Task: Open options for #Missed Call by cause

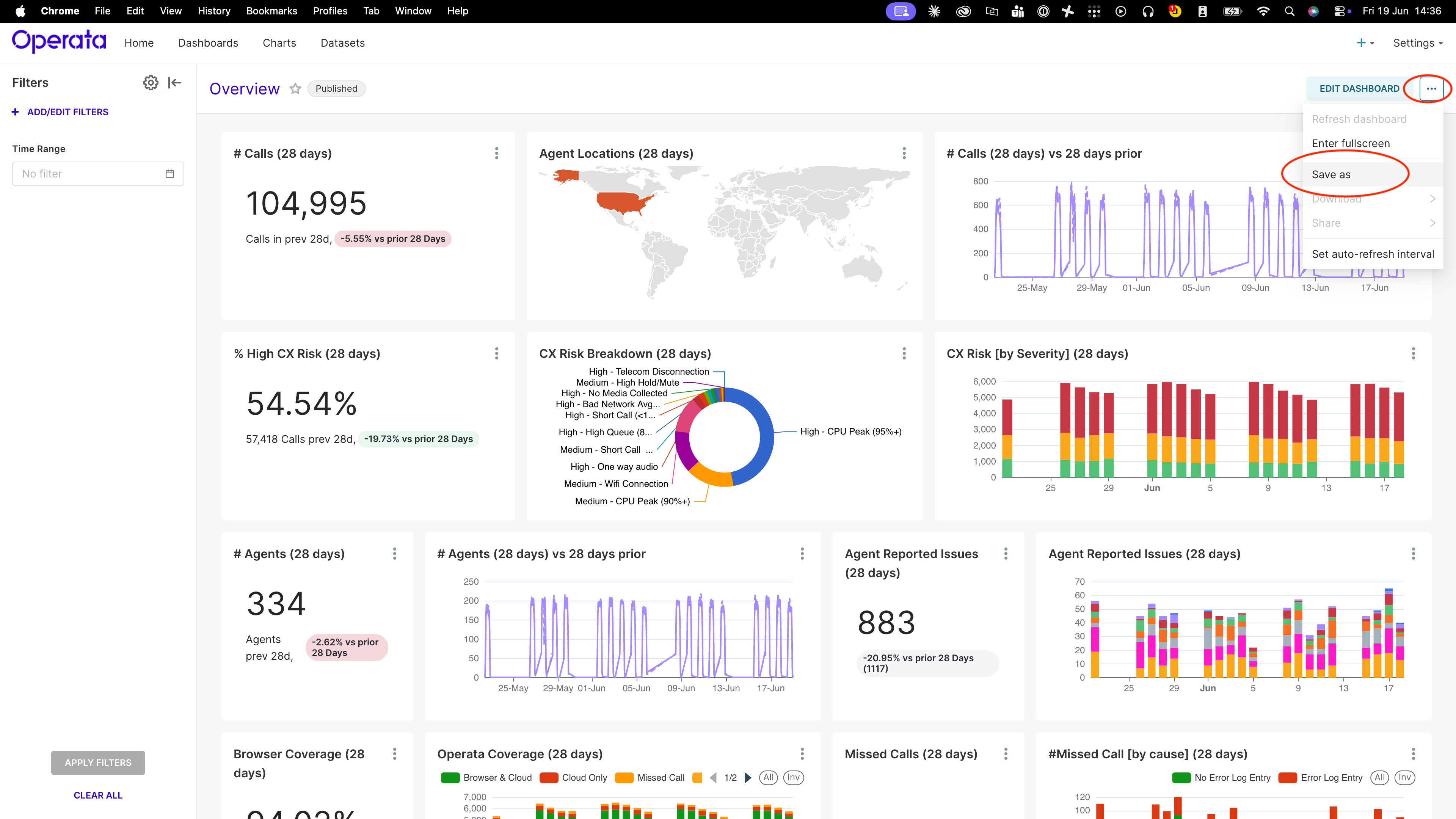Action: point(1414,753)
